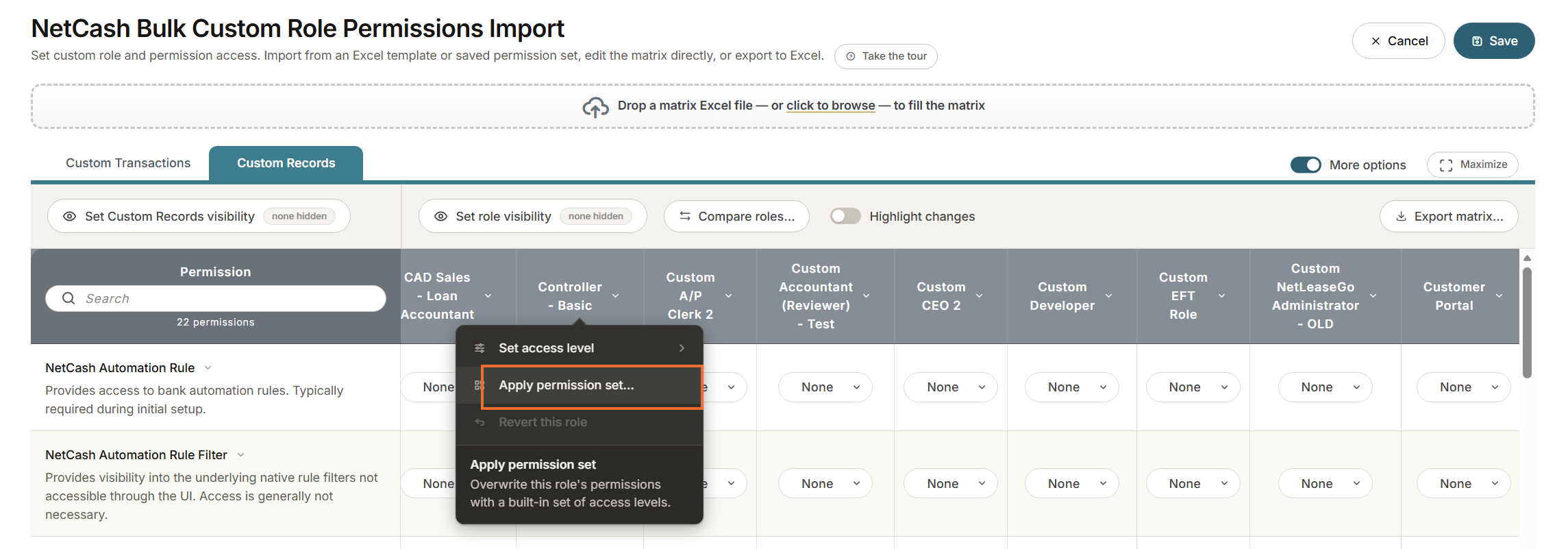
Task: Click the file drop zone area text
Action: [x=801, y=106]
